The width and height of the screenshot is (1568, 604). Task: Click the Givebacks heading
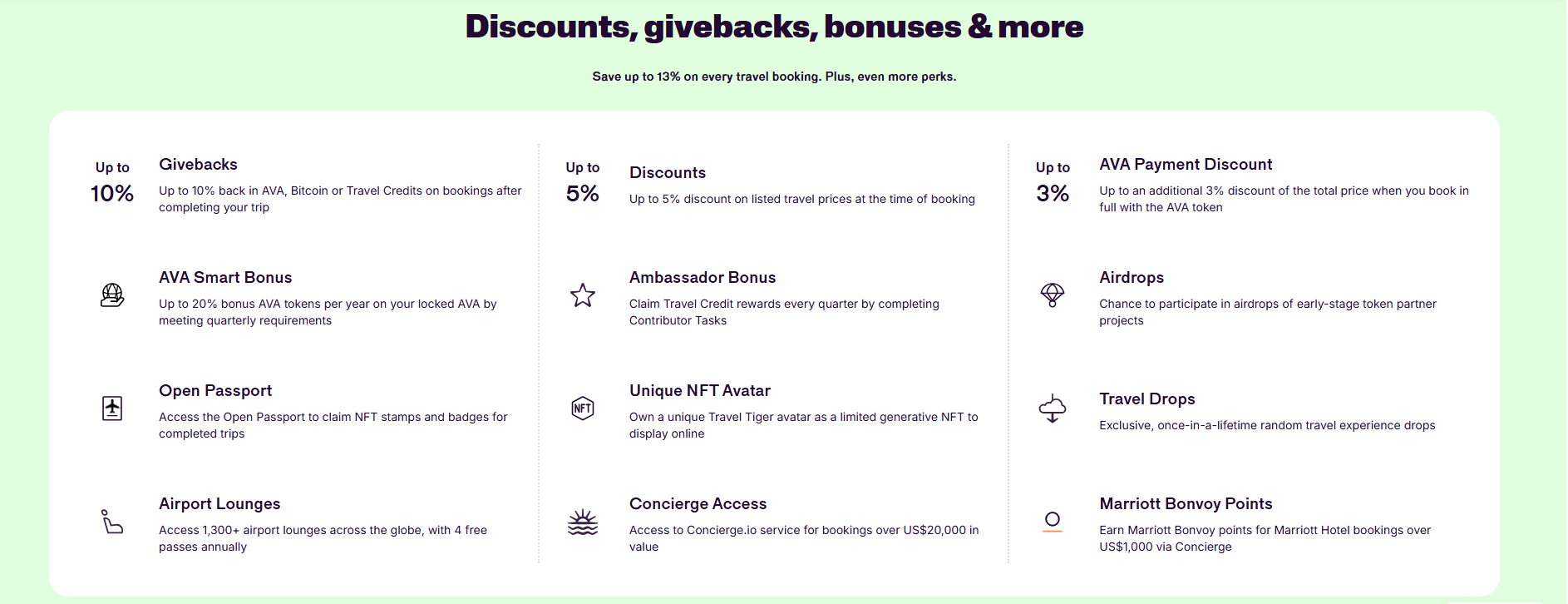[198, 165]
